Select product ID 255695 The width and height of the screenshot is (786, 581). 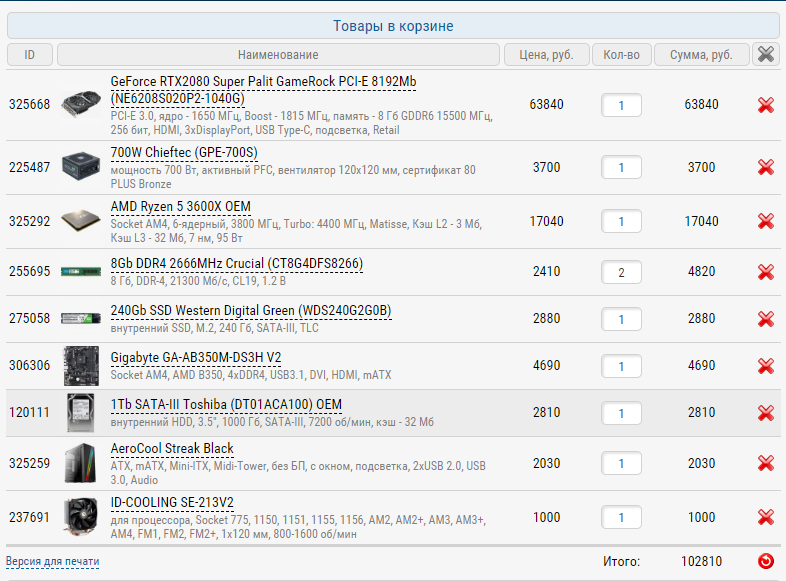(x=30, y=271)
